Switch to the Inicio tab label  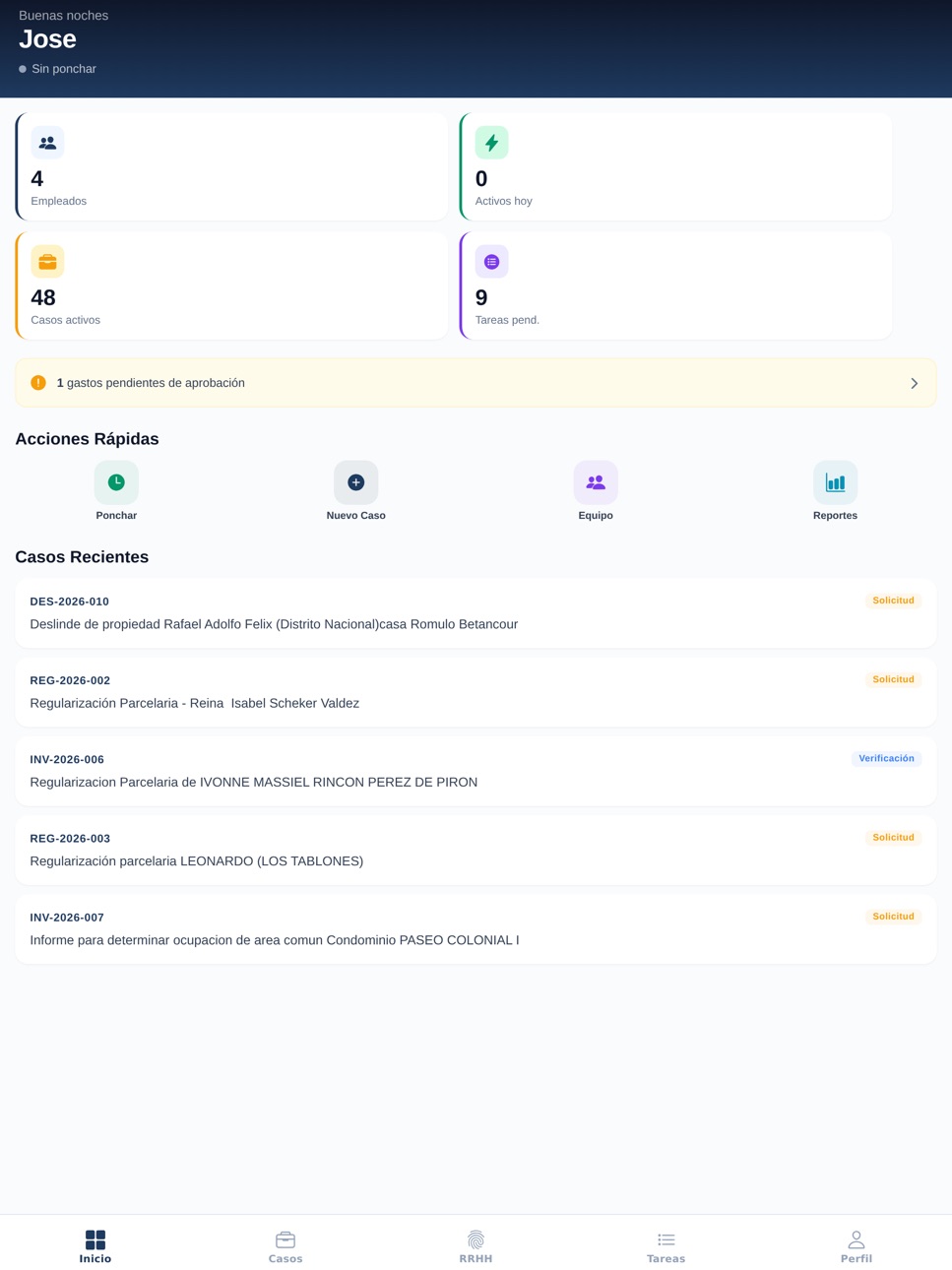[x=95, y=1258]
